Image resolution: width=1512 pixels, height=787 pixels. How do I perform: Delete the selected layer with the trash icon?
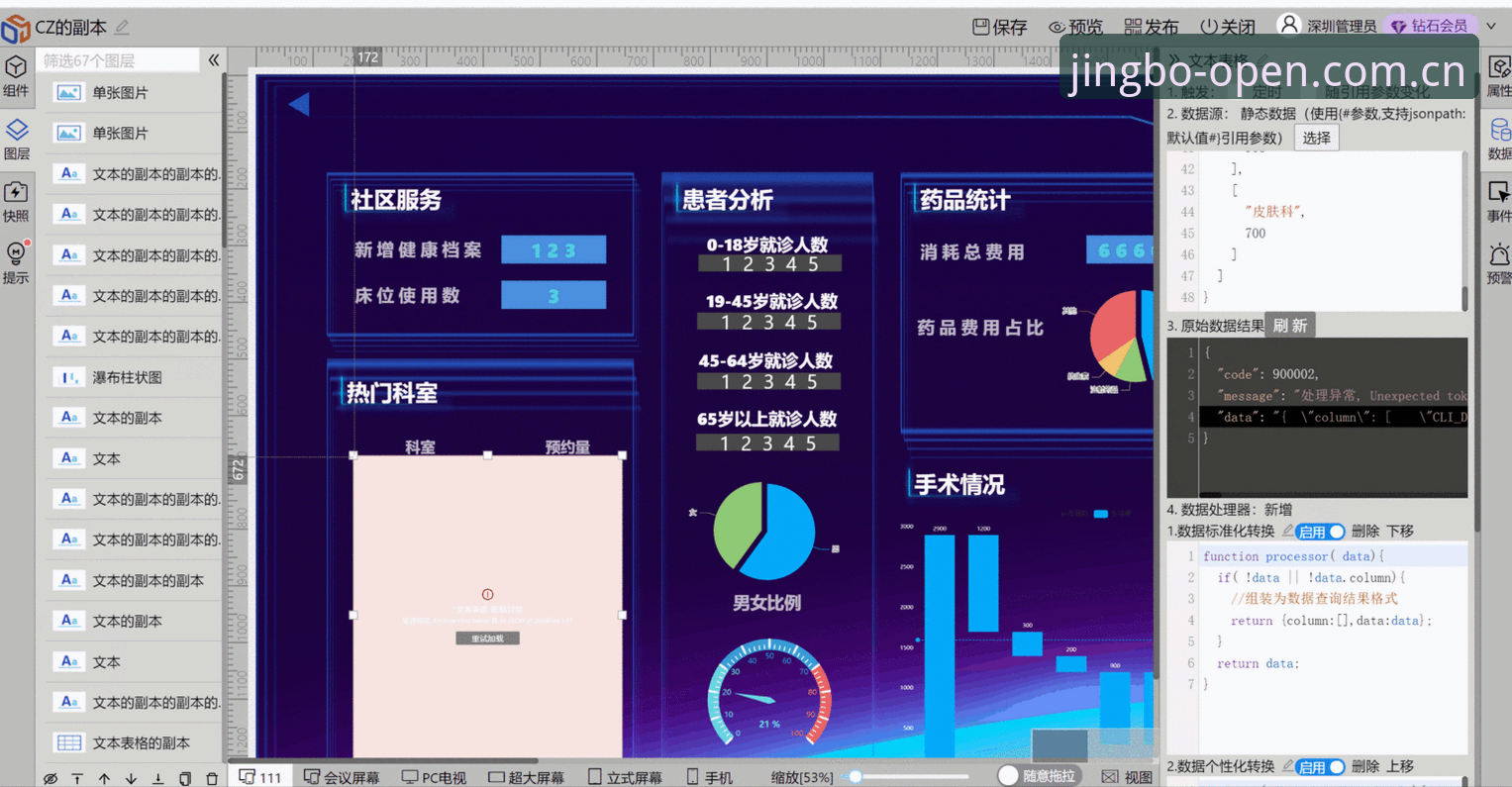(x=211, y=779)
